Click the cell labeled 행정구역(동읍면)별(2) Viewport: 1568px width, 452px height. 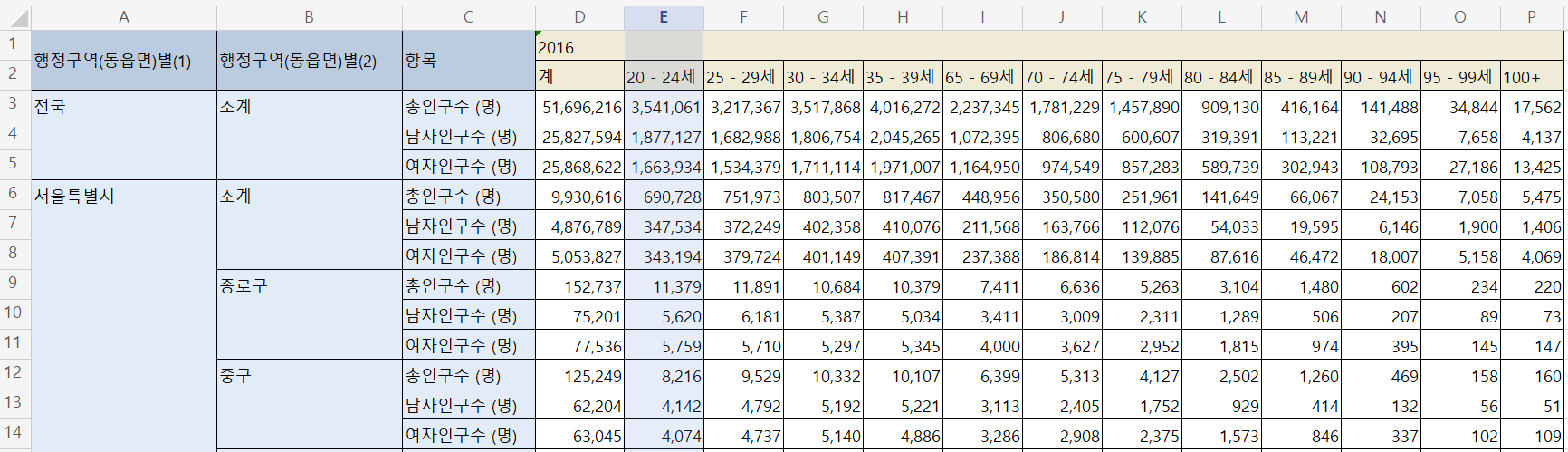coord(310,61)
